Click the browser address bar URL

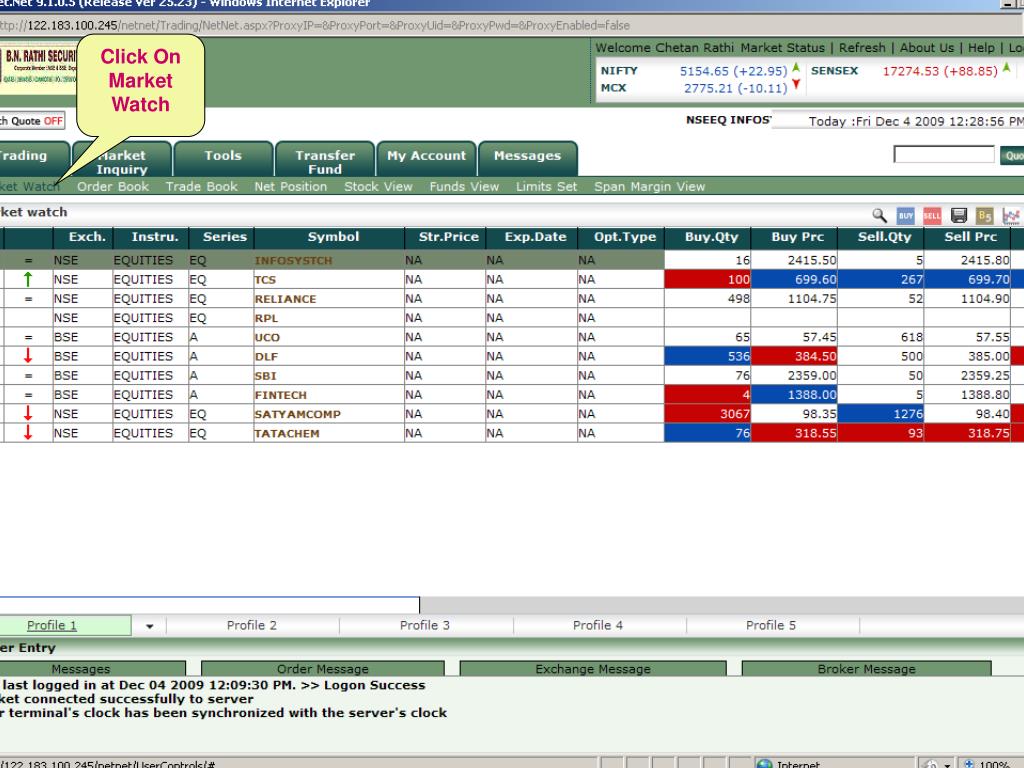[315, 25]
